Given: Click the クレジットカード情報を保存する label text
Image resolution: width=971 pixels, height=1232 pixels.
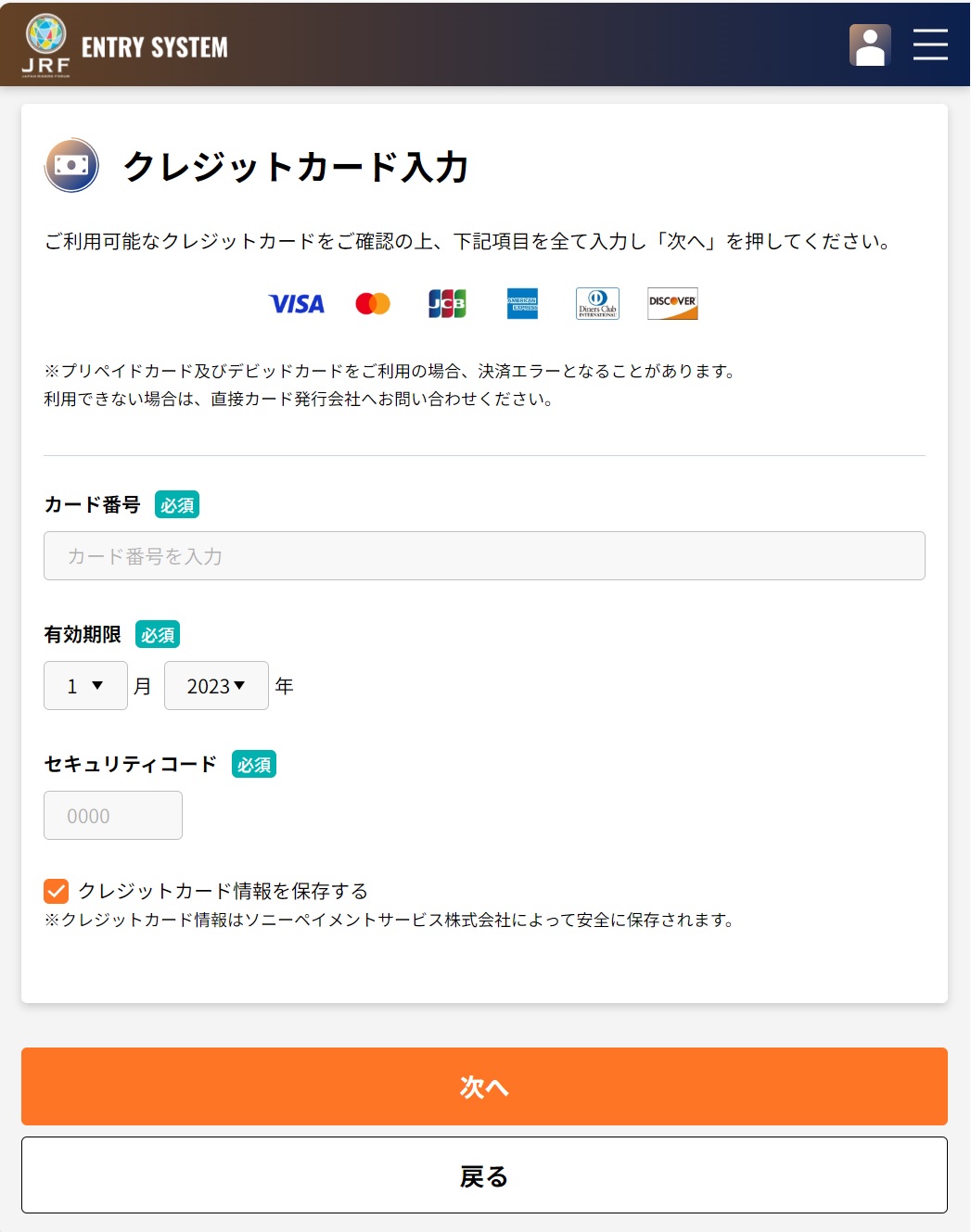Looking at the screenshot, I should click(x=224, y=891).
